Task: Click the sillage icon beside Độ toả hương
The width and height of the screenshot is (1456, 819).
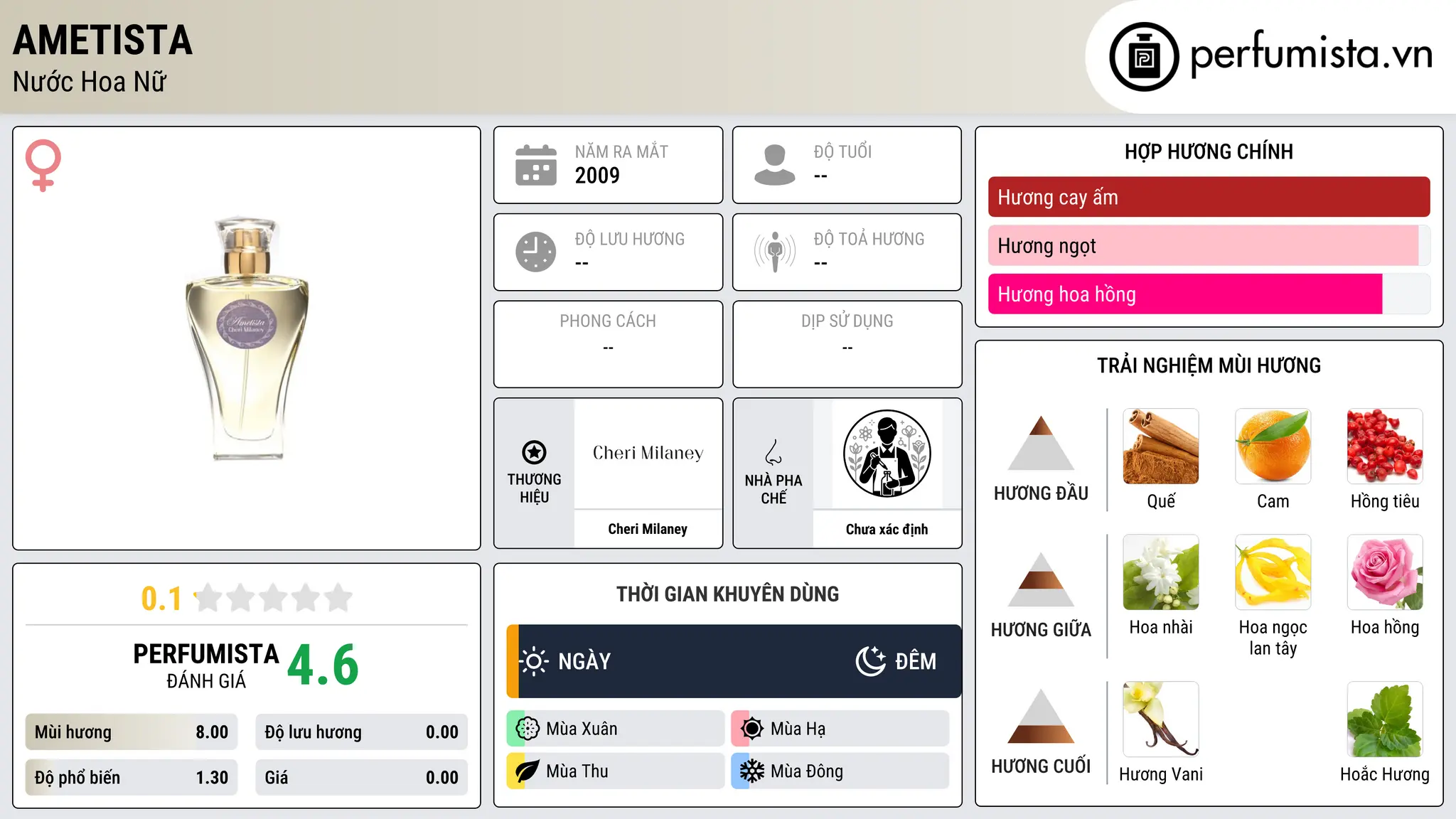Action: pyautogui.click(x=775, y=252)
